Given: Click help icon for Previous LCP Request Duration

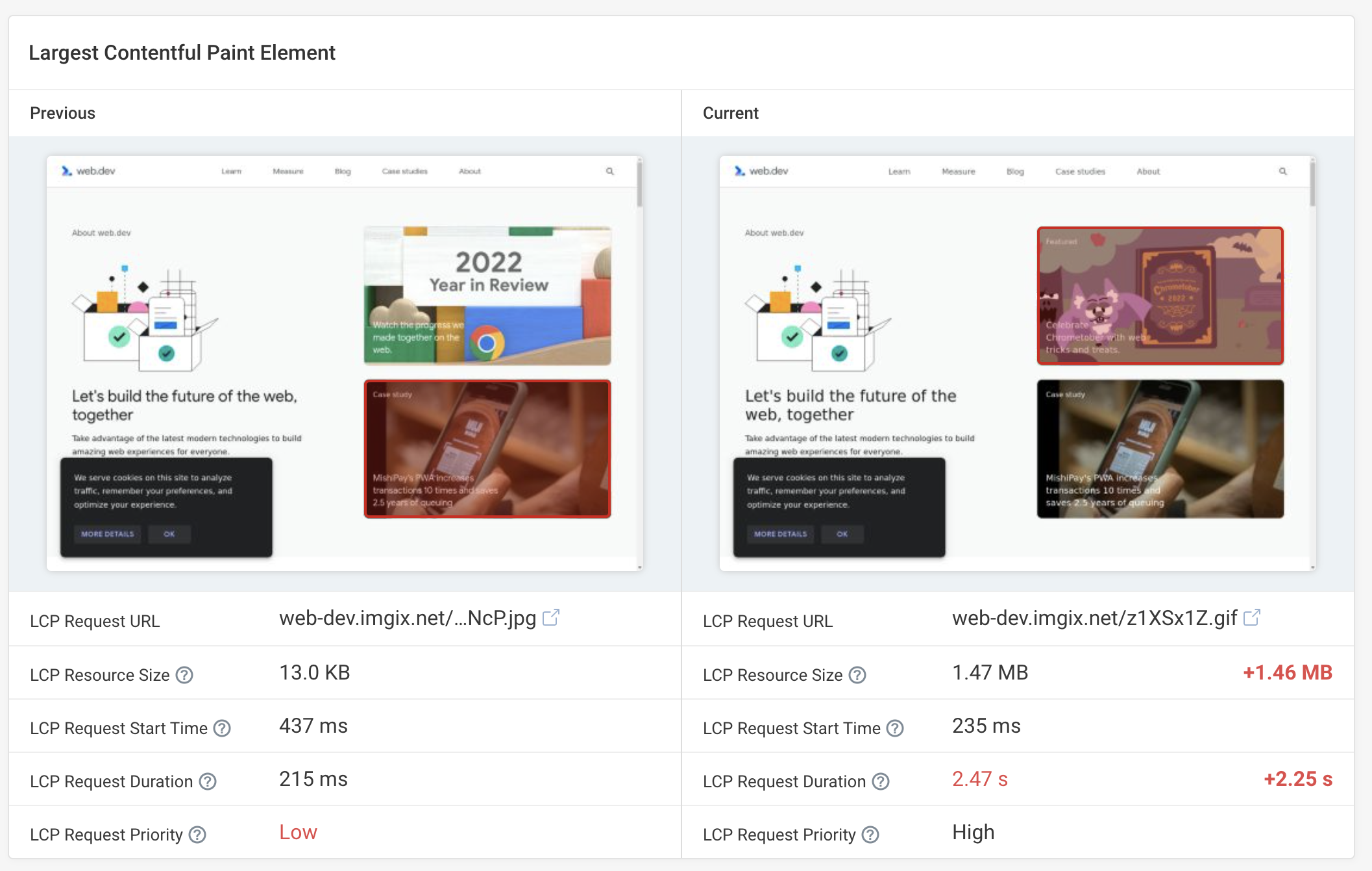Looking at the screenshot, I should click(x=208, y=781).
